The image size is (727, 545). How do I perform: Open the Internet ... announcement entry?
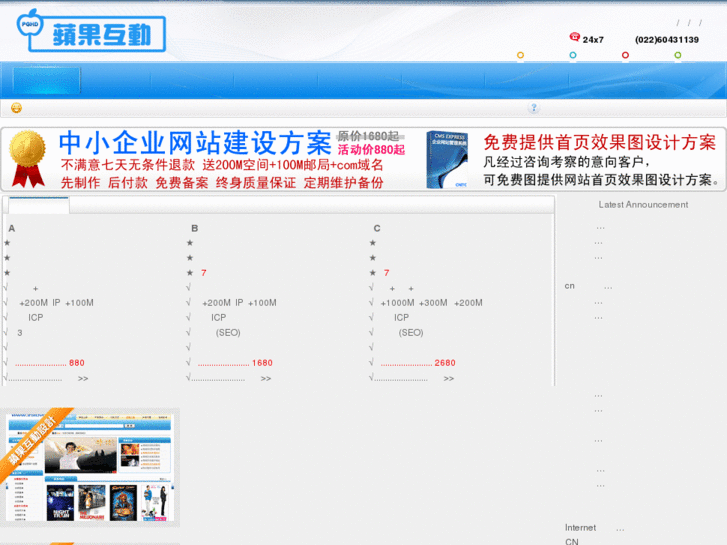(x=594, y=528)
